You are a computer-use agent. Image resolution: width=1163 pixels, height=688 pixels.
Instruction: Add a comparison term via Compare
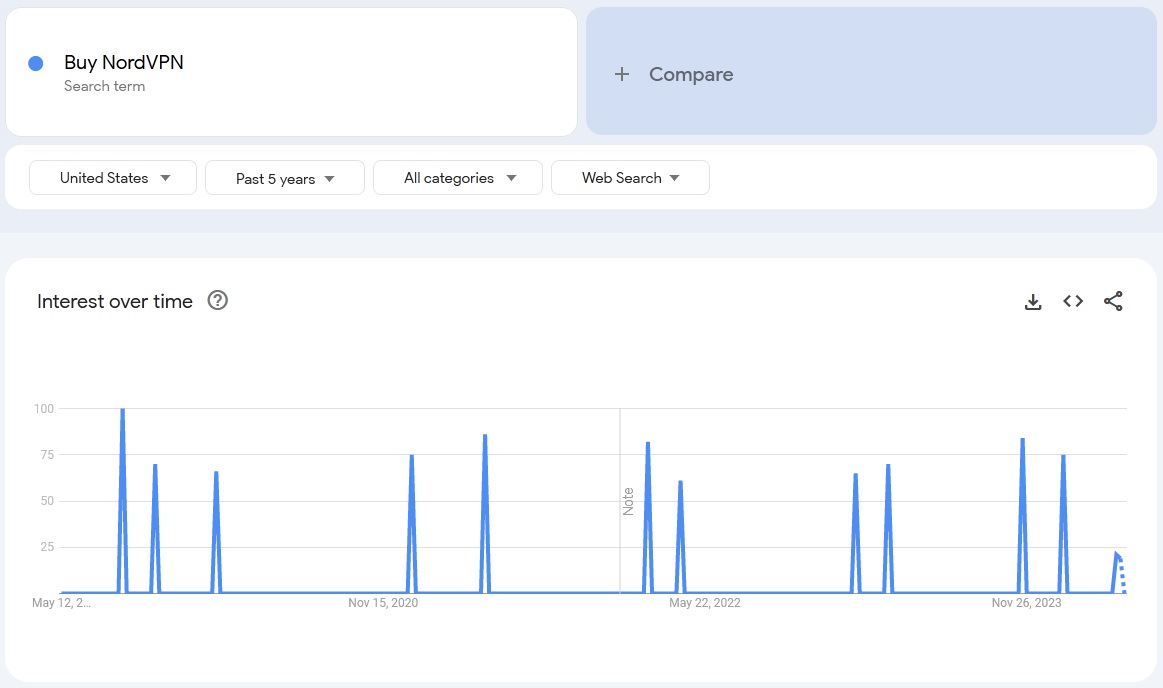(872, 72)
